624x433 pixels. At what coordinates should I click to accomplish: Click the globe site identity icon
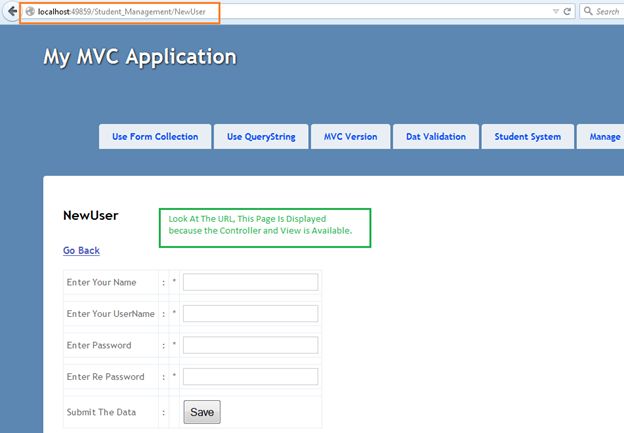(30, 12)
